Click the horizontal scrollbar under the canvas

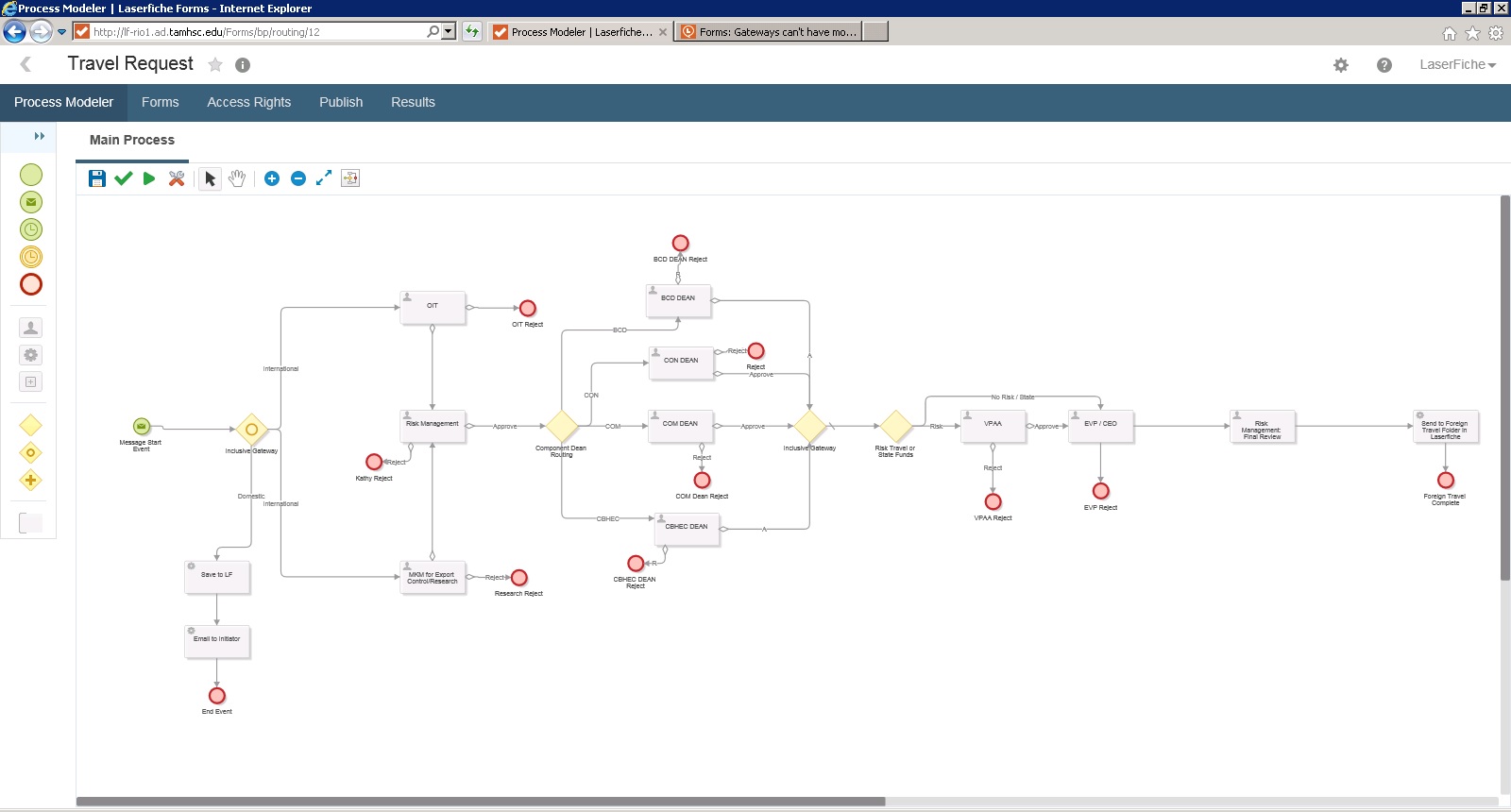coord(480,802)
